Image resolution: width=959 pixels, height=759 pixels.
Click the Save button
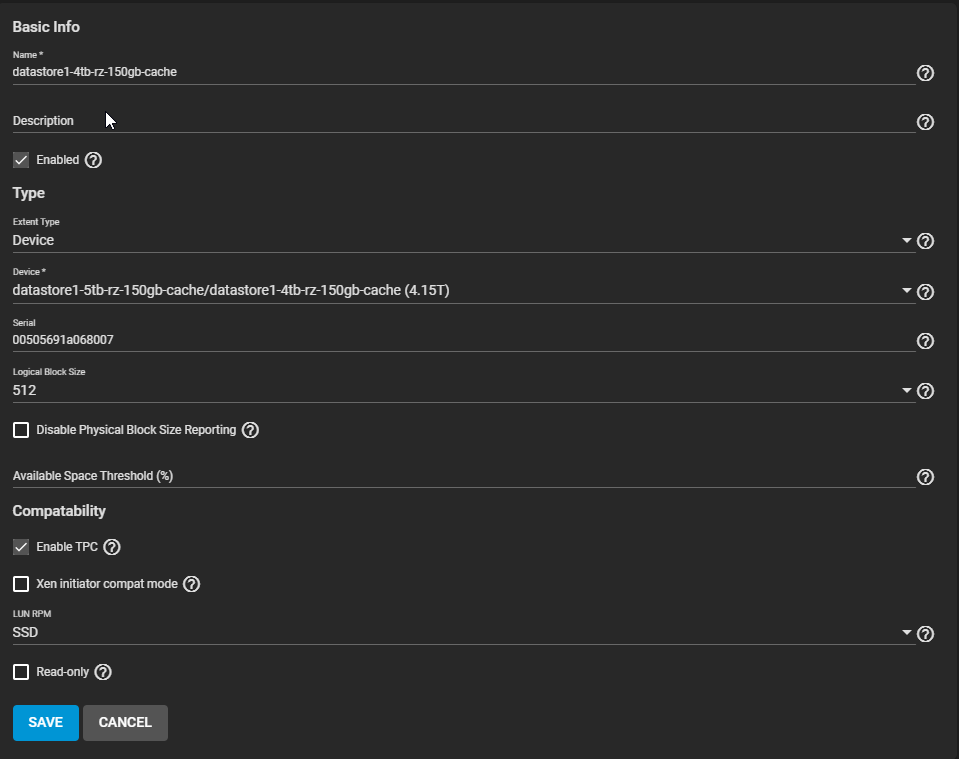(x=45, y=723)
